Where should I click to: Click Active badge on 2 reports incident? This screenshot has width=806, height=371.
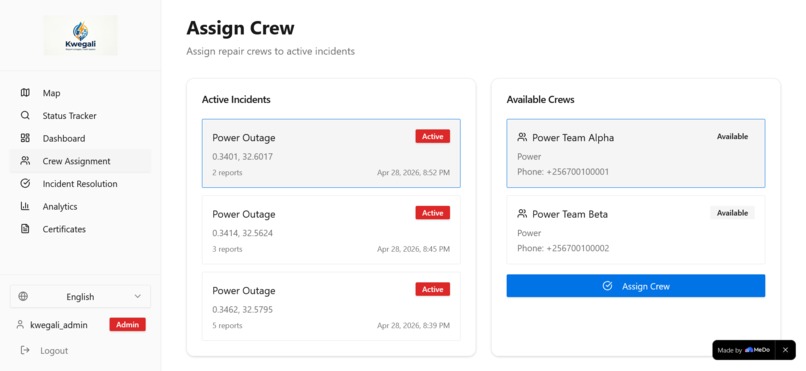pos(432,136)
